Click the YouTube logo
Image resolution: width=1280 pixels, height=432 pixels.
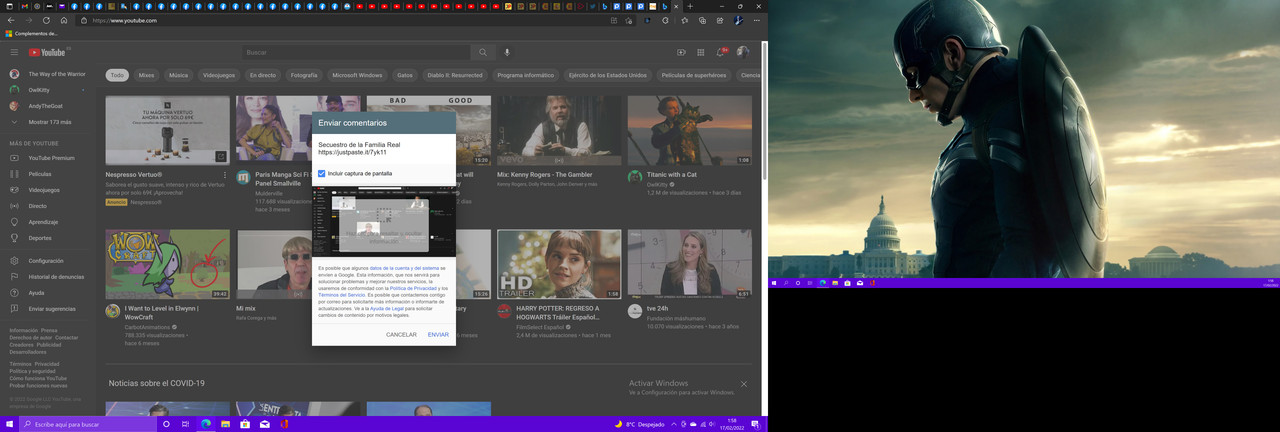point(48,52)
